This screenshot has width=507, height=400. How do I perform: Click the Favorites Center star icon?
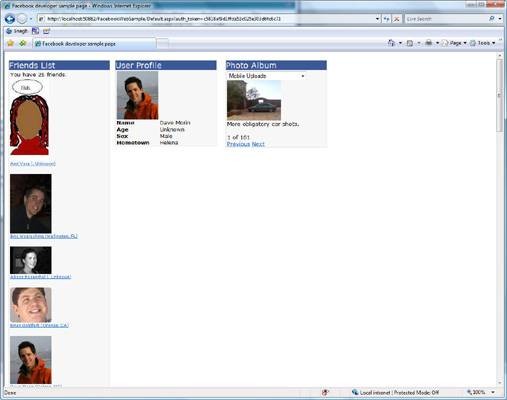10,43
